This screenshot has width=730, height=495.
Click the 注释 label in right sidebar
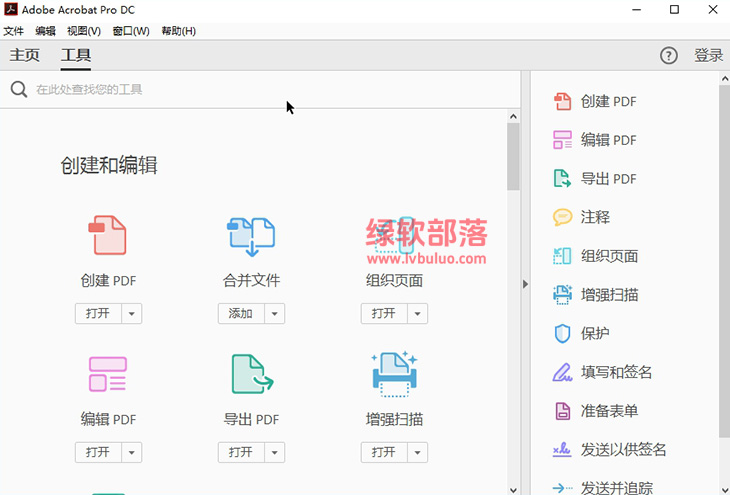(595, 217)
